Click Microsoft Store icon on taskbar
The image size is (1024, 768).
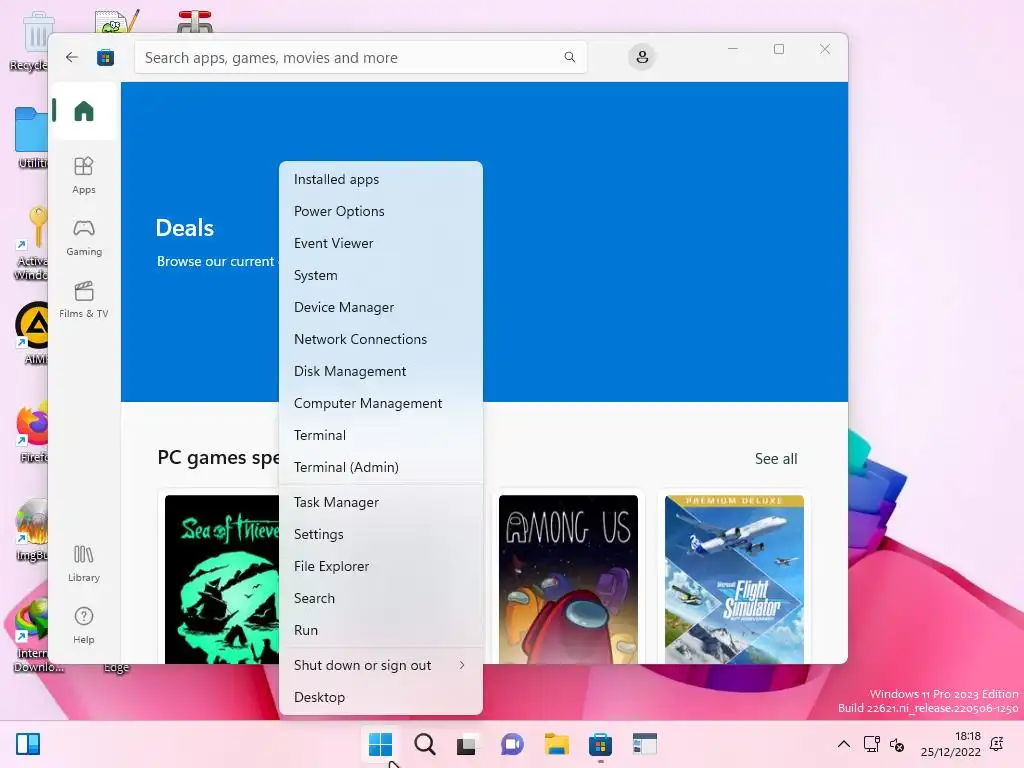pos(600,744)
